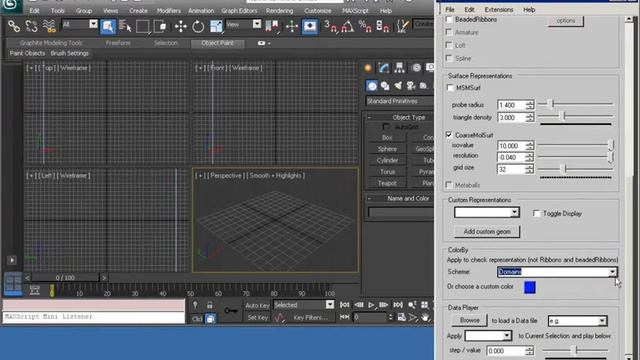The image size is (640, 360).
Task: Open the selection filter All dropdown
Action: click(x=79, y=25)
